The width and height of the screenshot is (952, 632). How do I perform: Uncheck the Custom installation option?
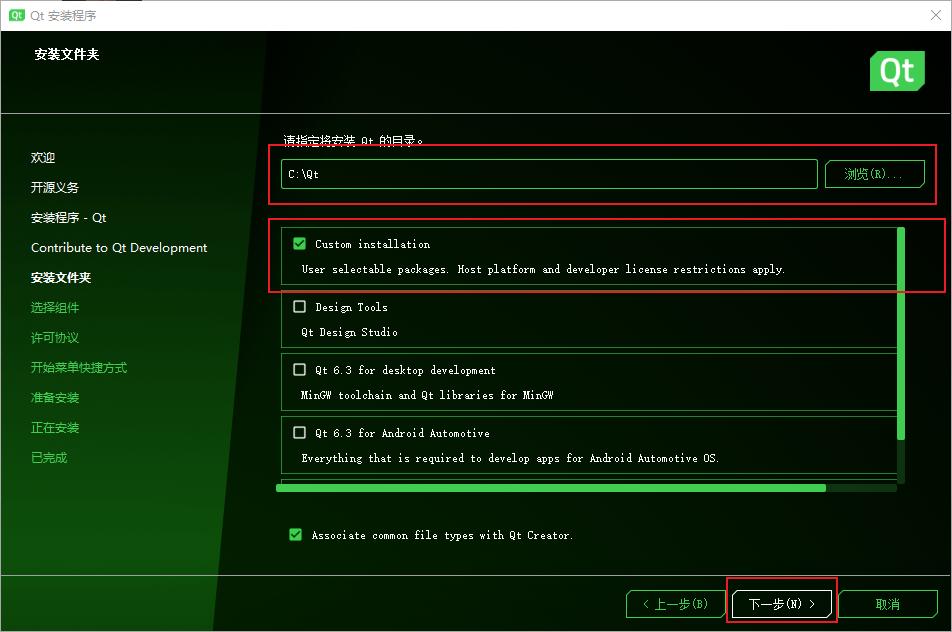299,243
